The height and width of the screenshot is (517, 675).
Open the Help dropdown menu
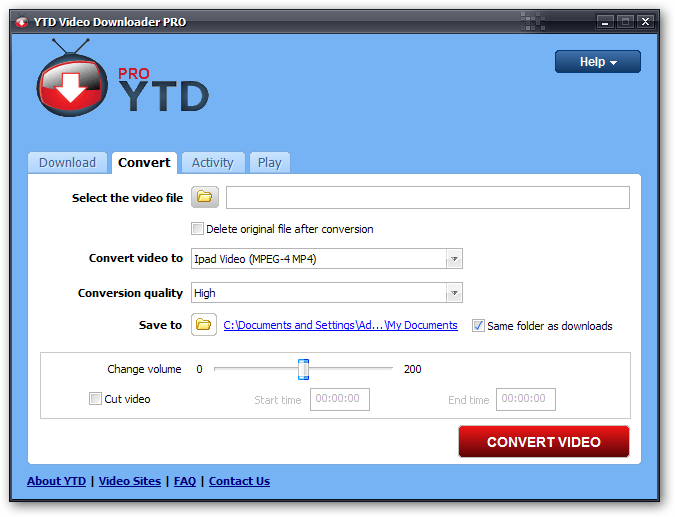[598, 62]
